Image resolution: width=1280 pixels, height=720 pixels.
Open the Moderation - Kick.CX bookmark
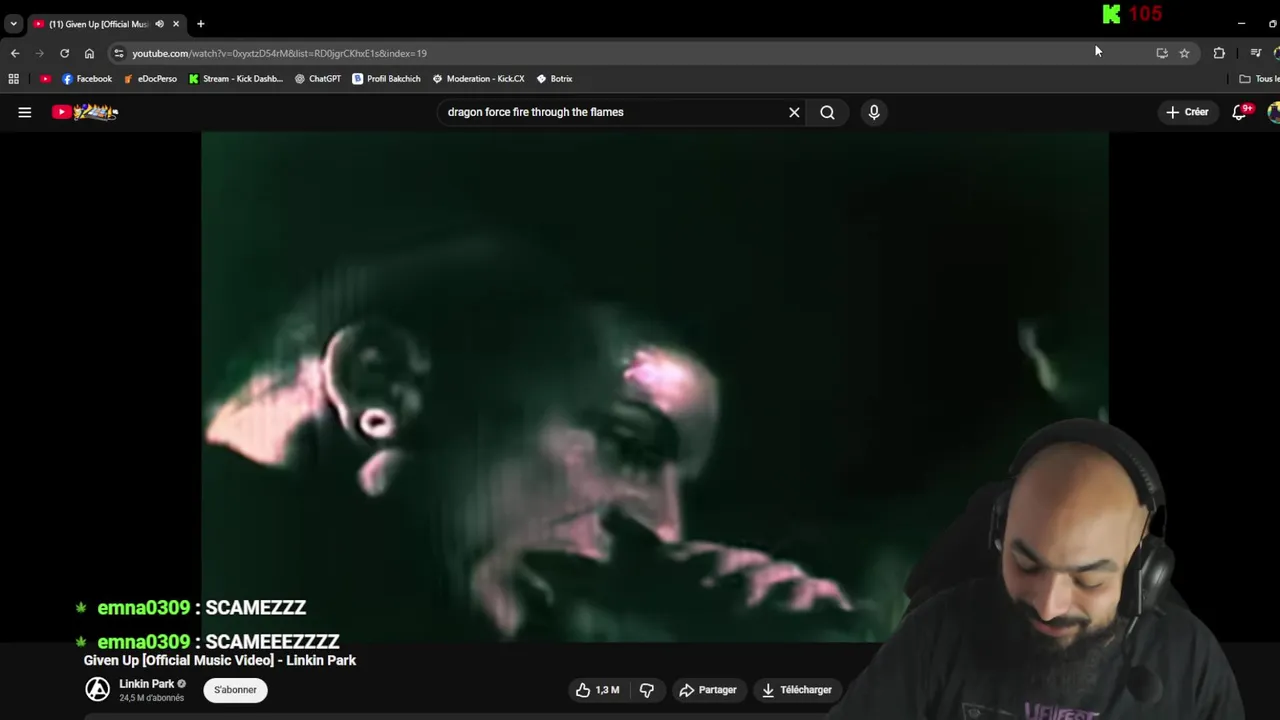pyautogui.click(x=478, y=79)
